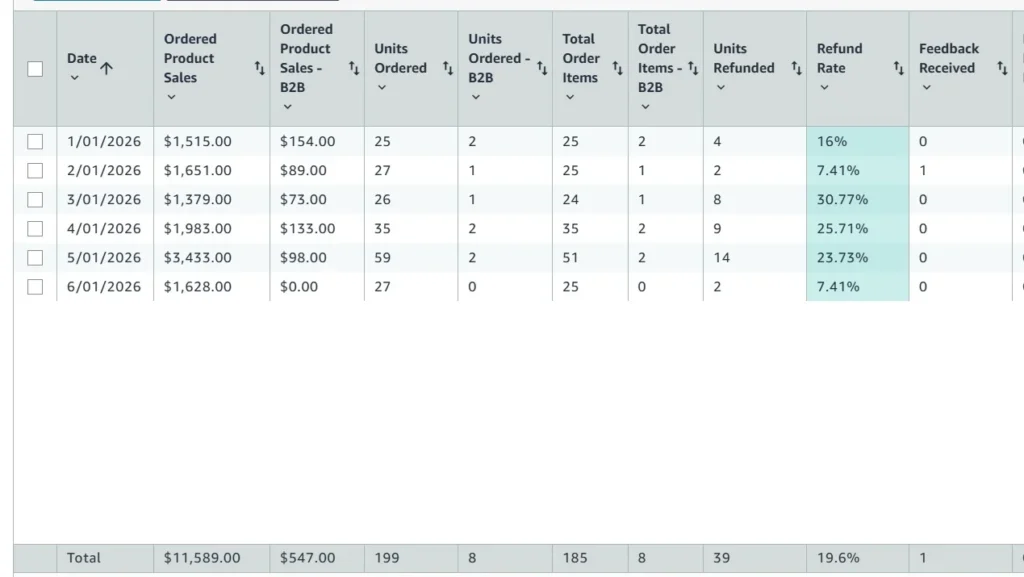The width and height of the screenshot is (1024, 577).
Task: Expand Units Refunded column options chevron
Action: [720, 87]
